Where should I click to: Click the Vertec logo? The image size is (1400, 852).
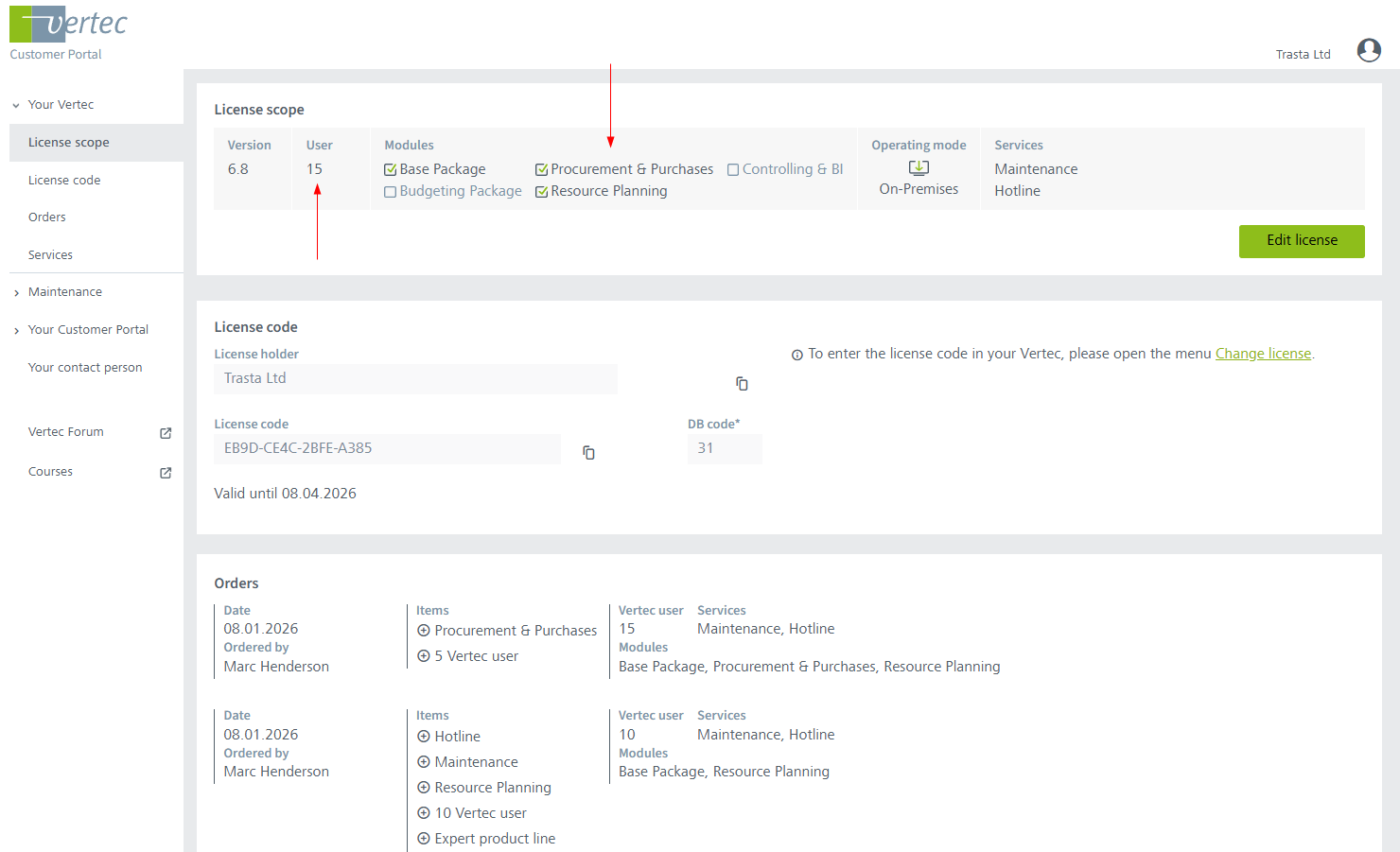tap(68, 25)
